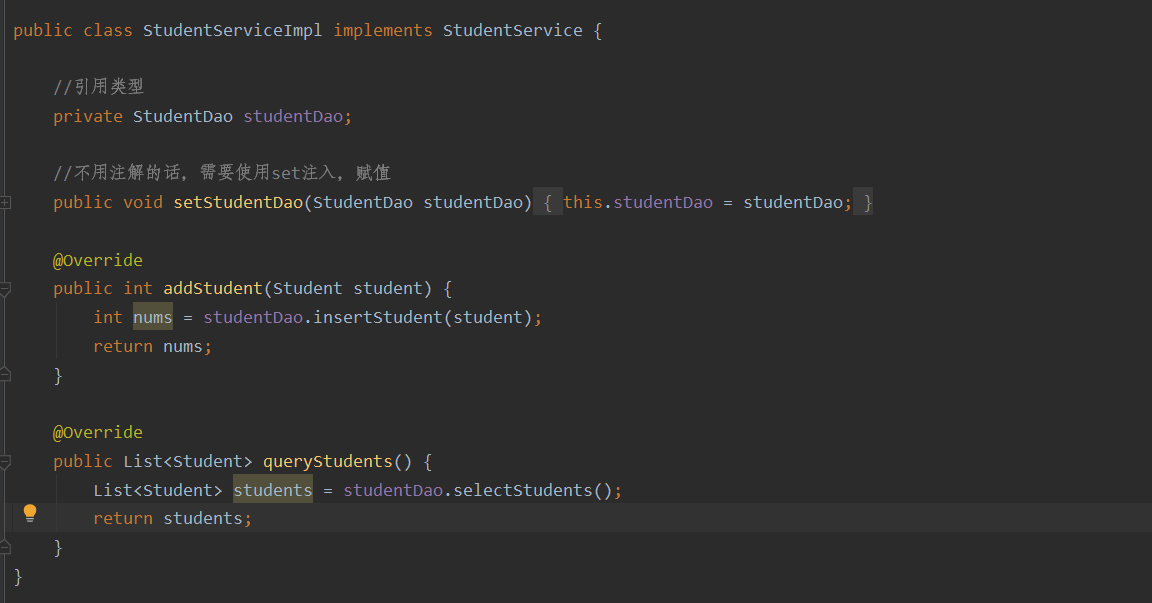Collapse the addStudent method using gutter fold marker

click(x=5, y=289)
